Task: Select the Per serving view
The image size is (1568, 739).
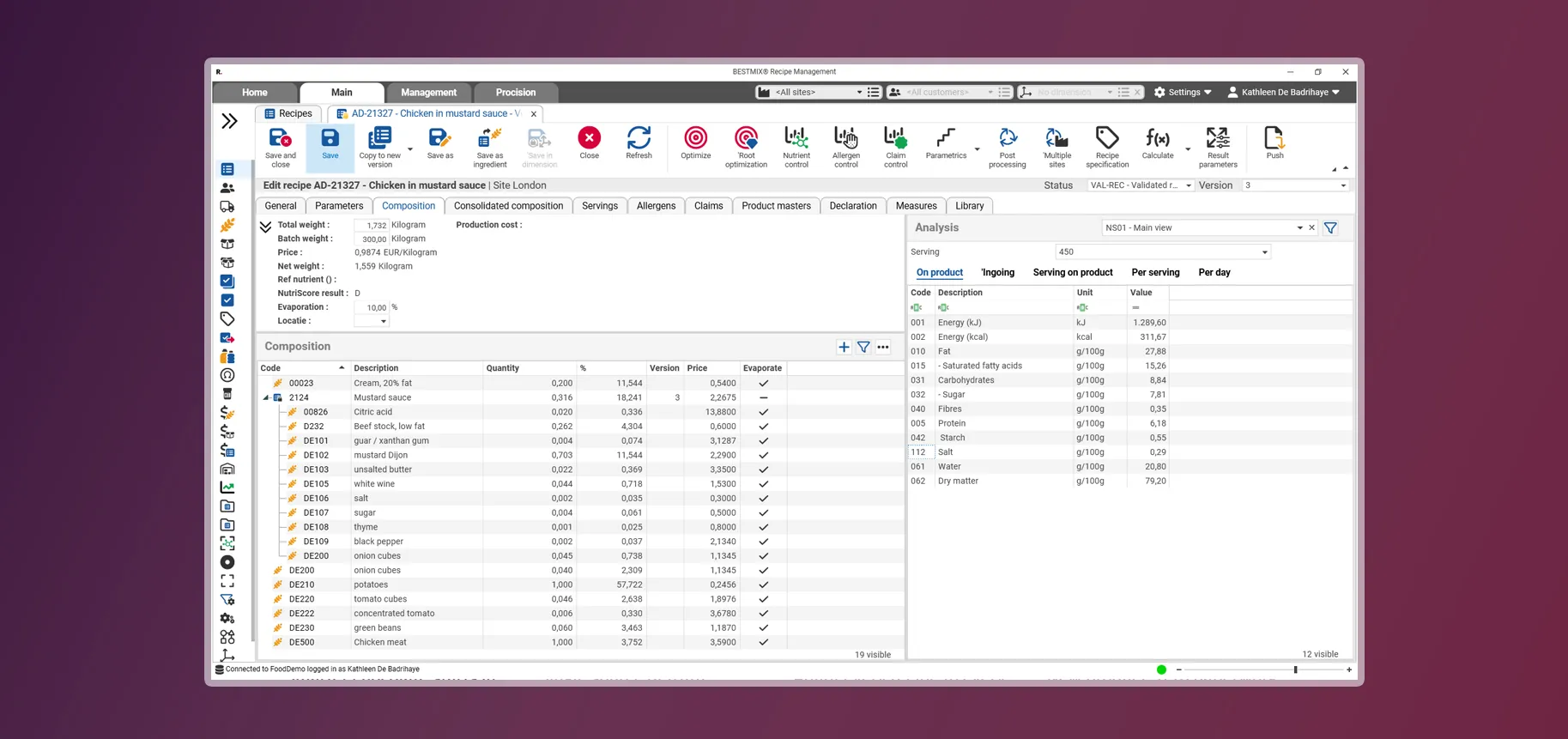Action: (x=1155, y=273)
